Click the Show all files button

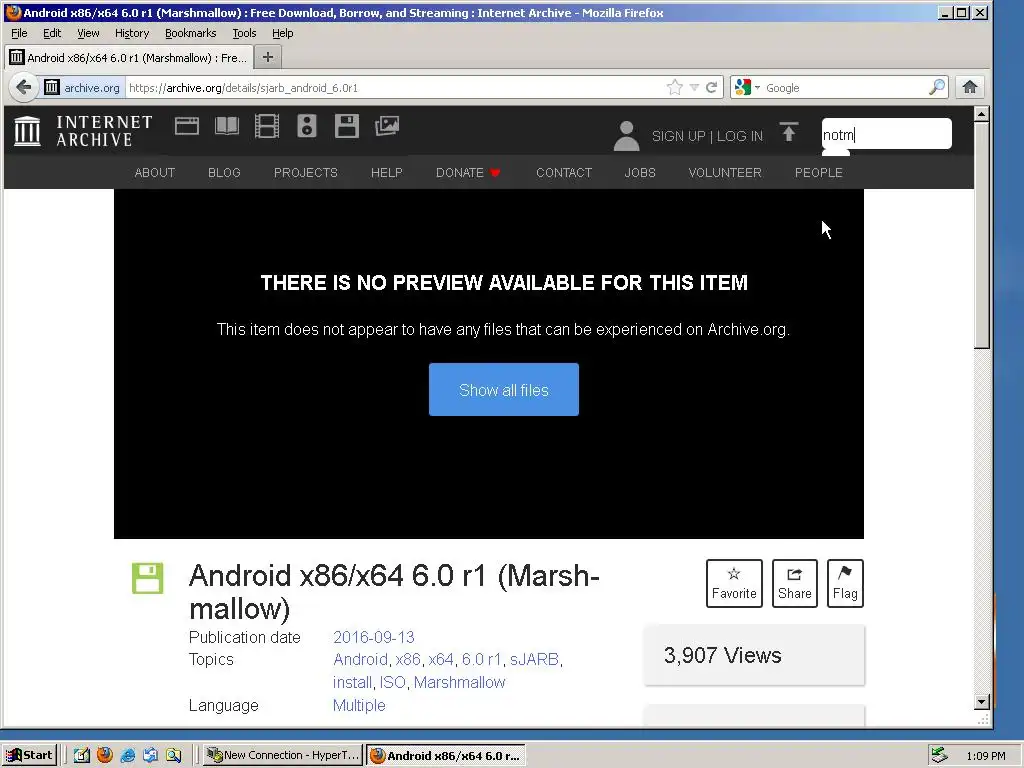pos(504,389)
